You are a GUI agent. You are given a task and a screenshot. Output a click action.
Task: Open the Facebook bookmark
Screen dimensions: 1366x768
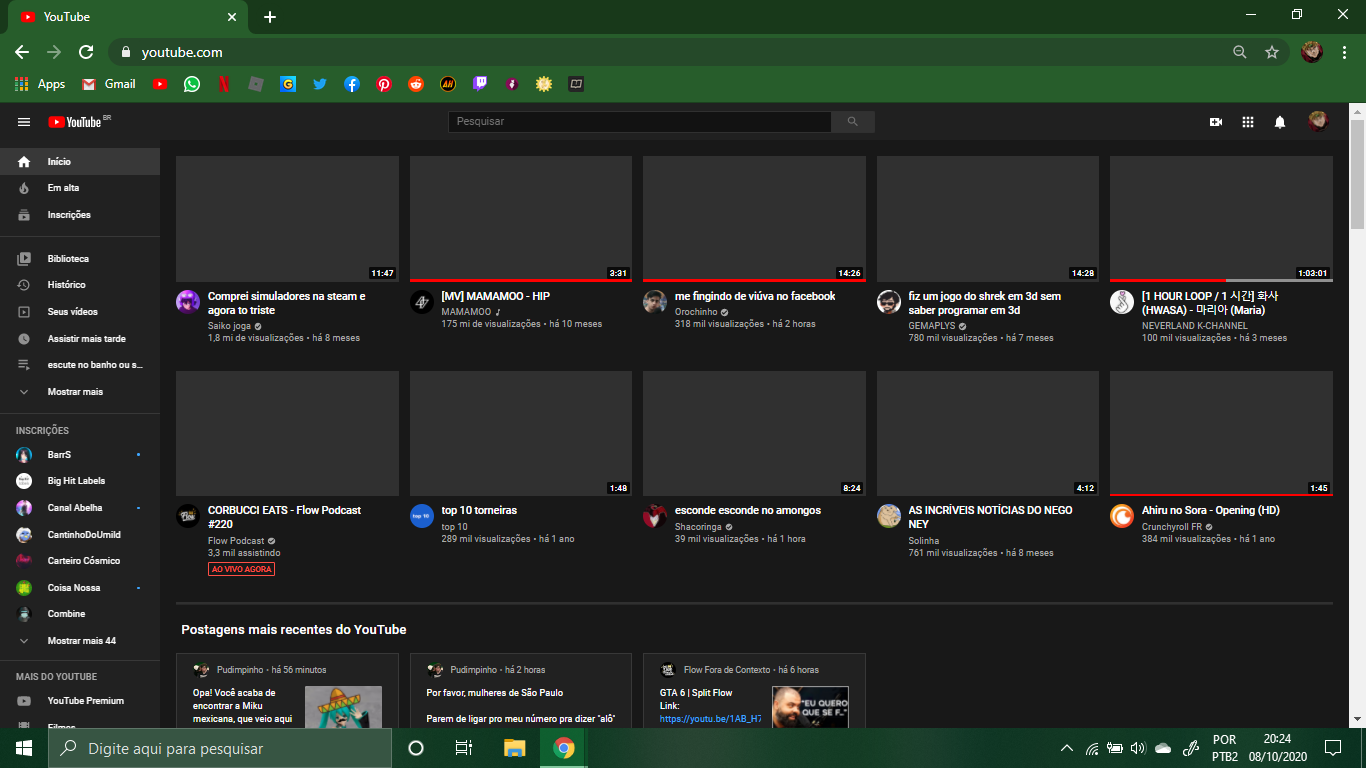click(352, 84)
